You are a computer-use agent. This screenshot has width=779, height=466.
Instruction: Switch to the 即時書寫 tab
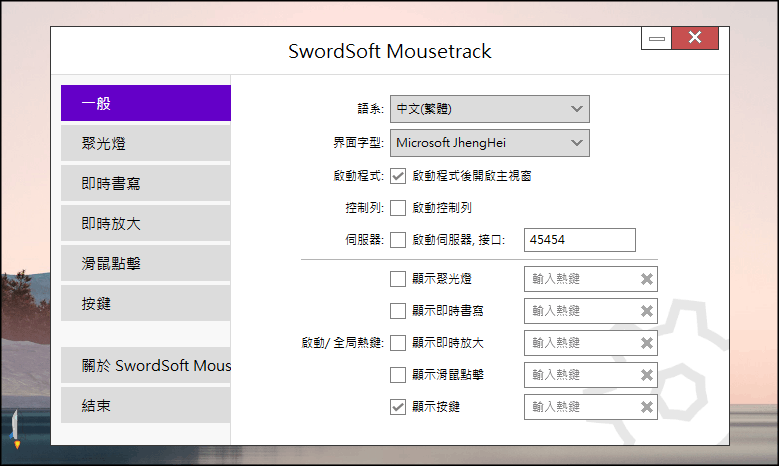[146, 183]
